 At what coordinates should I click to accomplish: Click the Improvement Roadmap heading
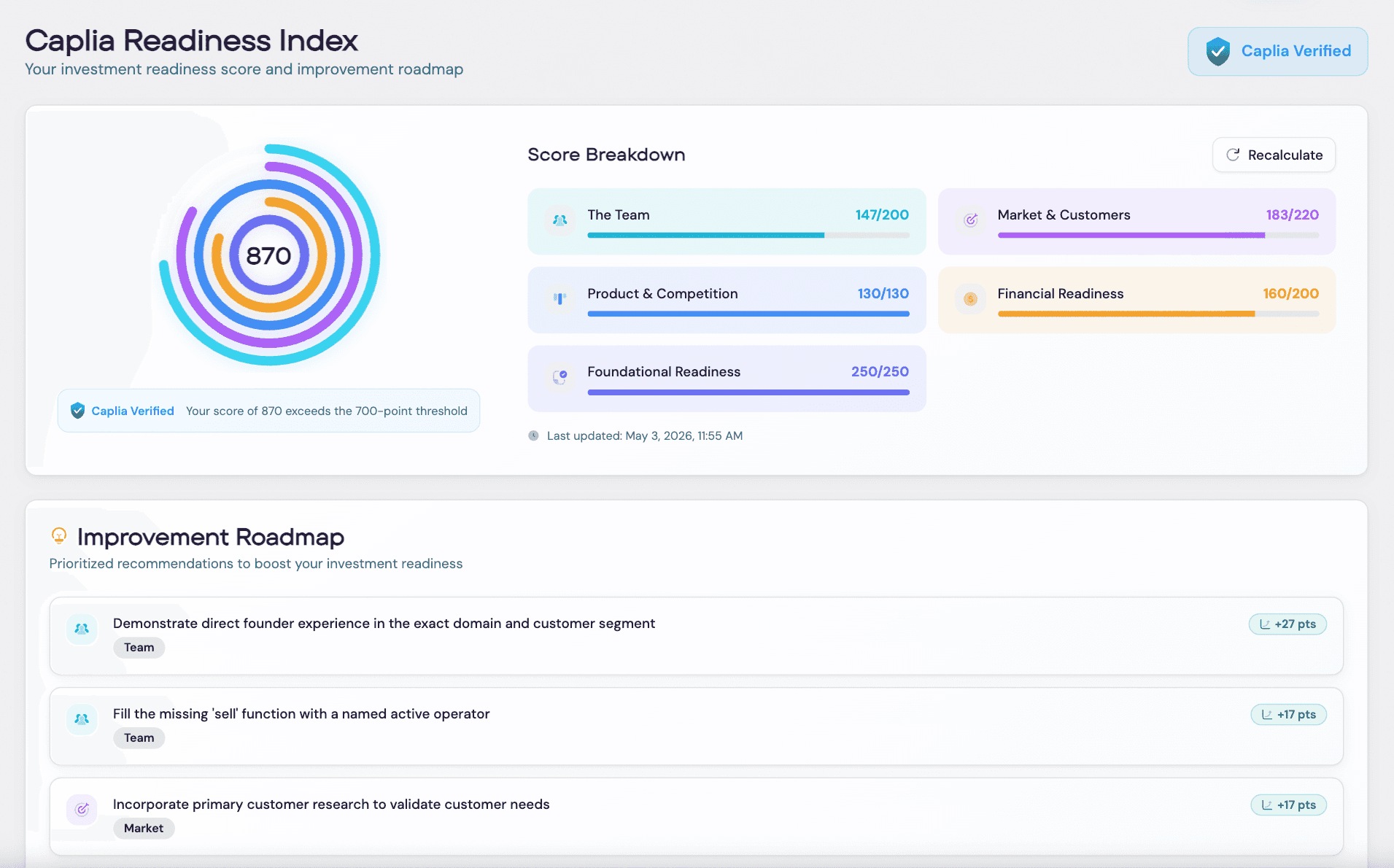[x=211, y=537]
